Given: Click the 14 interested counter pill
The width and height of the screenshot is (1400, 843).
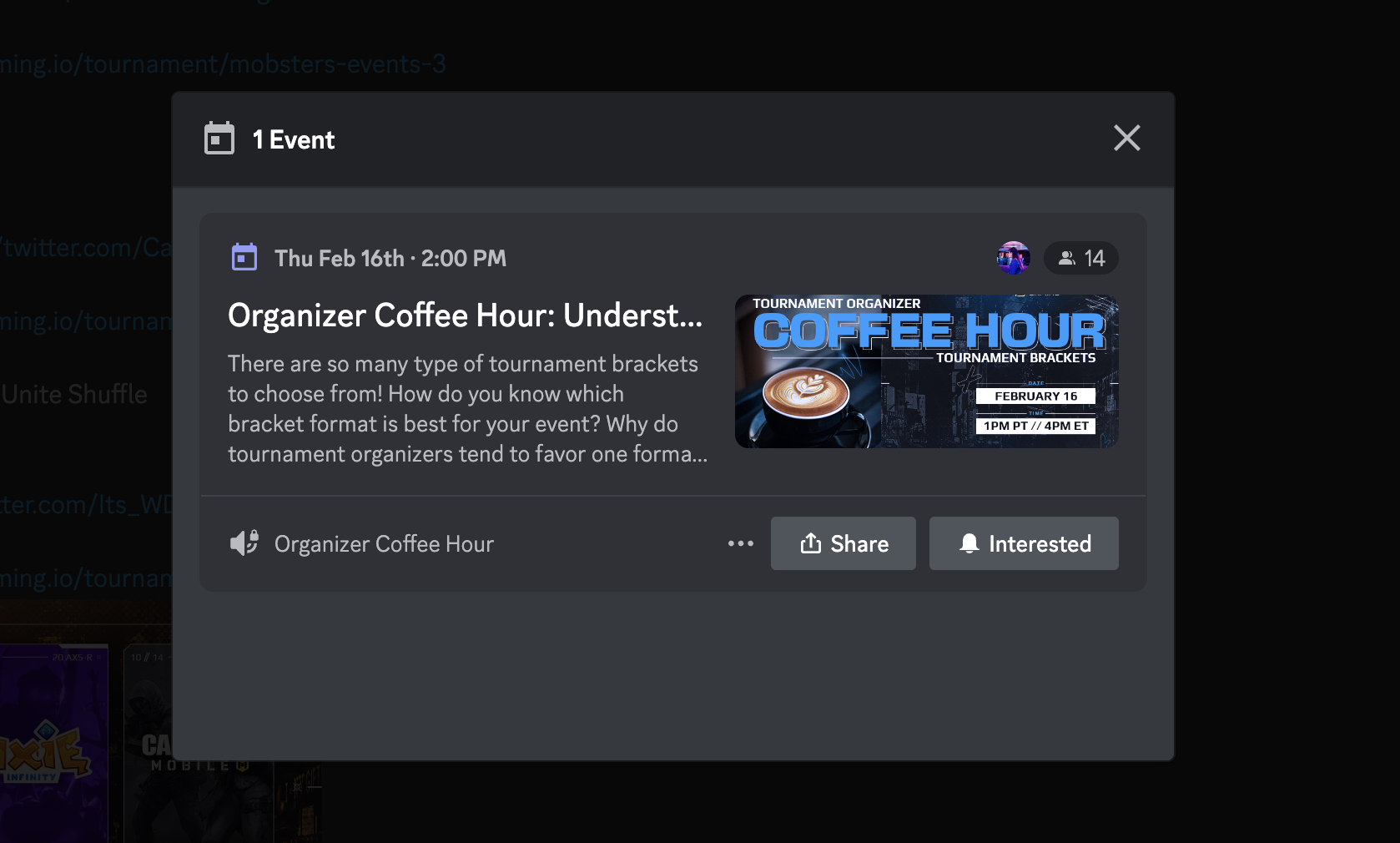Looking at the screenshot, I should (1081, 258).
